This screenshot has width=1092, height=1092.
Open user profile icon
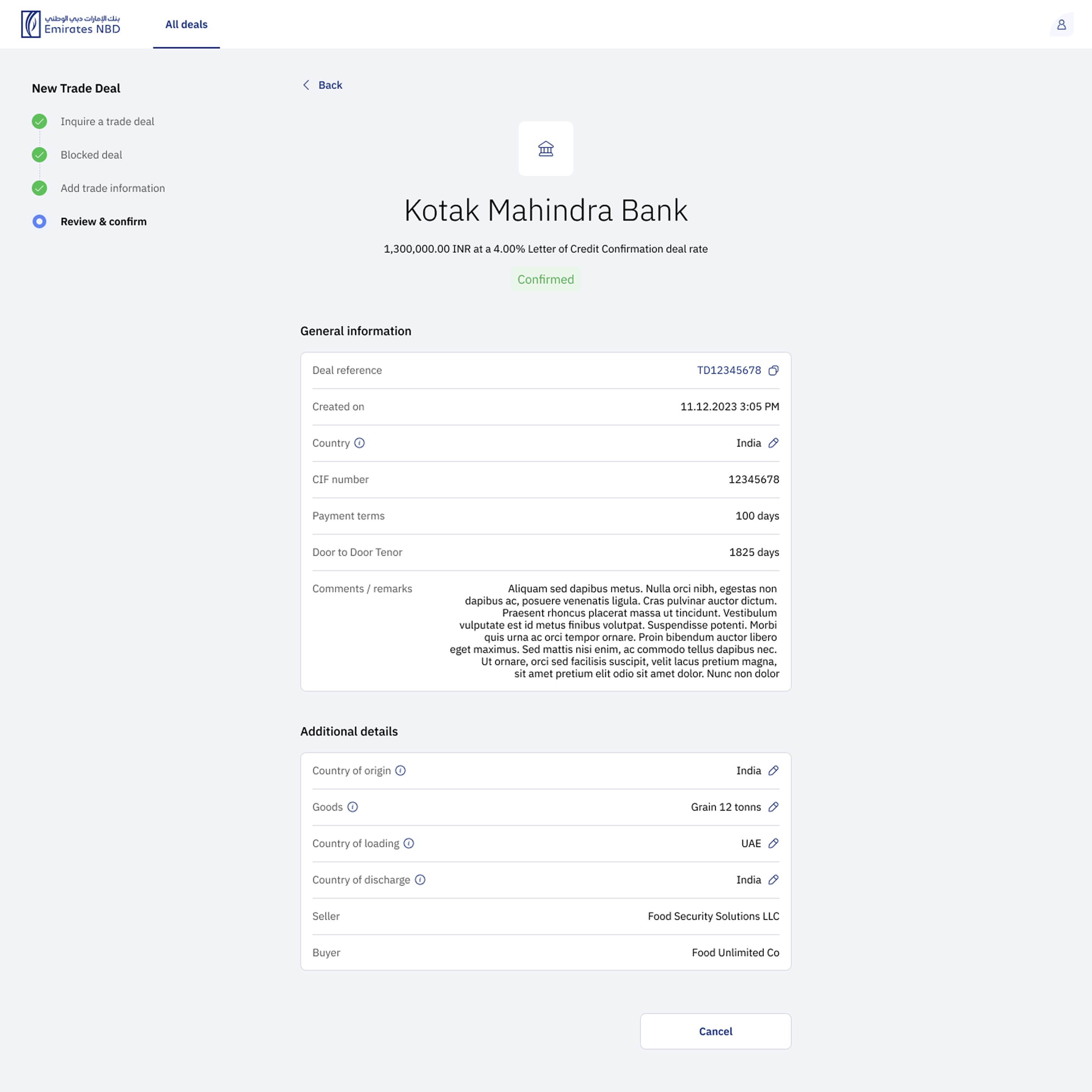1061,24
